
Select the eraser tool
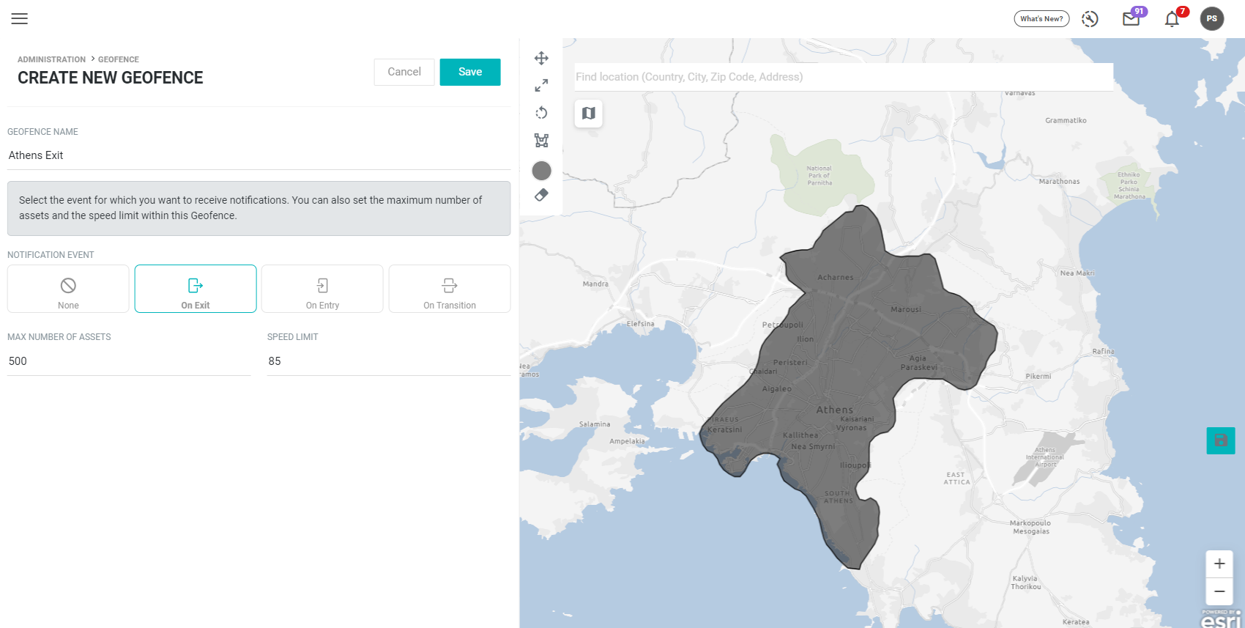pos(541,195)
